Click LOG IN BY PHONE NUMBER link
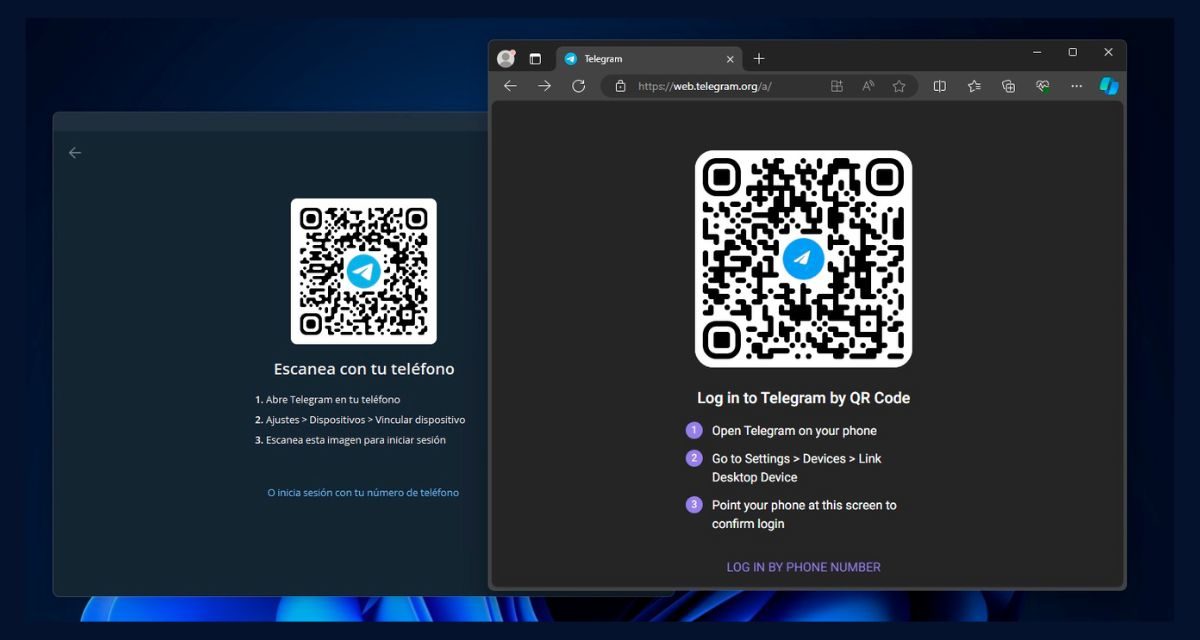Viewport: 1200px width, 640px height. (802, 567)
